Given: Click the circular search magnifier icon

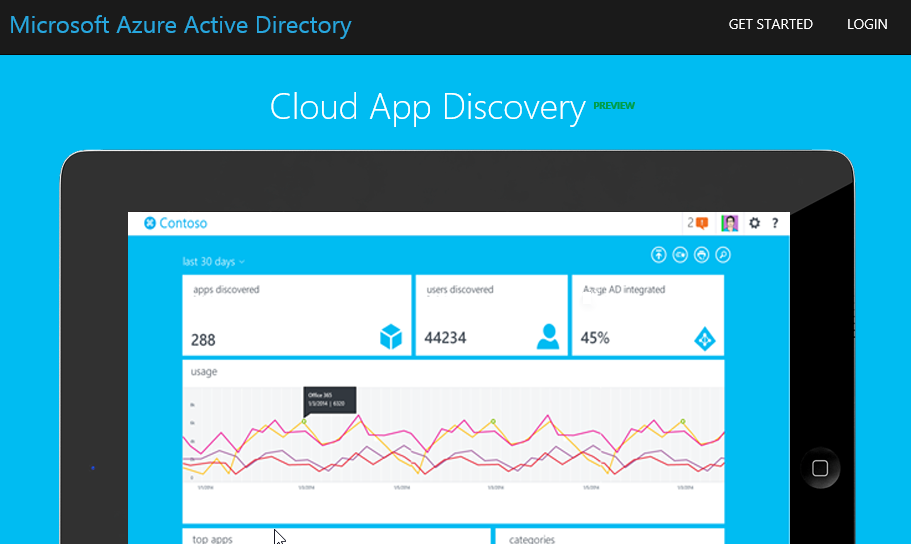Looking at the screenshot, I should pos(723,255).
